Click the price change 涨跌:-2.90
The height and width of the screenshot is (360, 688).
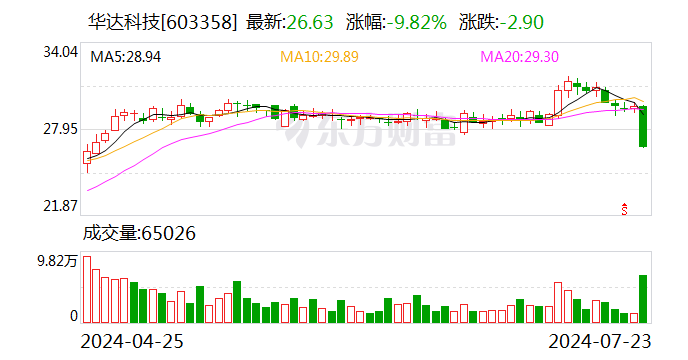point(502,22)
